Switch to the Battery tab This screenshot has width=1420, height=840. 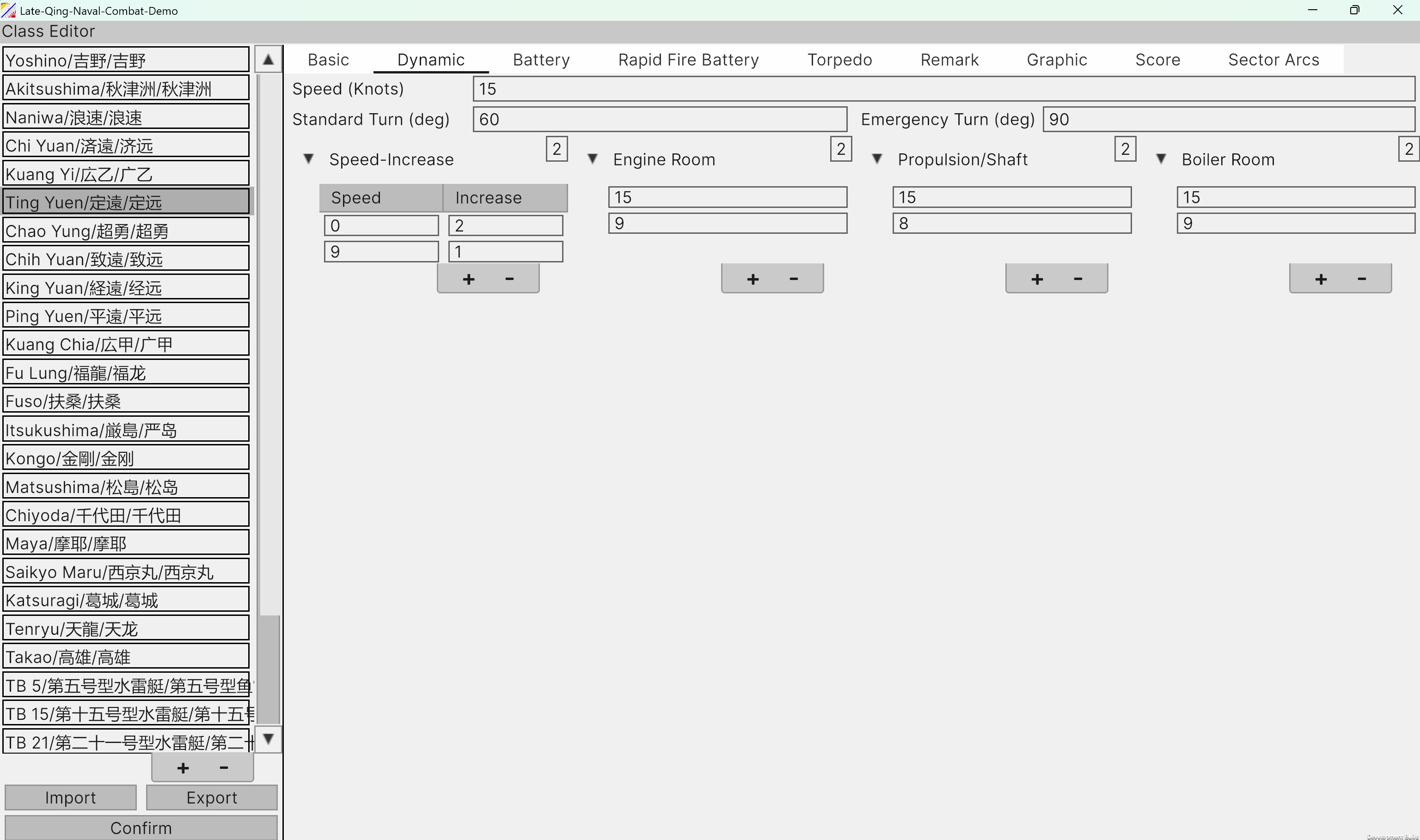[x=541, y=60]
